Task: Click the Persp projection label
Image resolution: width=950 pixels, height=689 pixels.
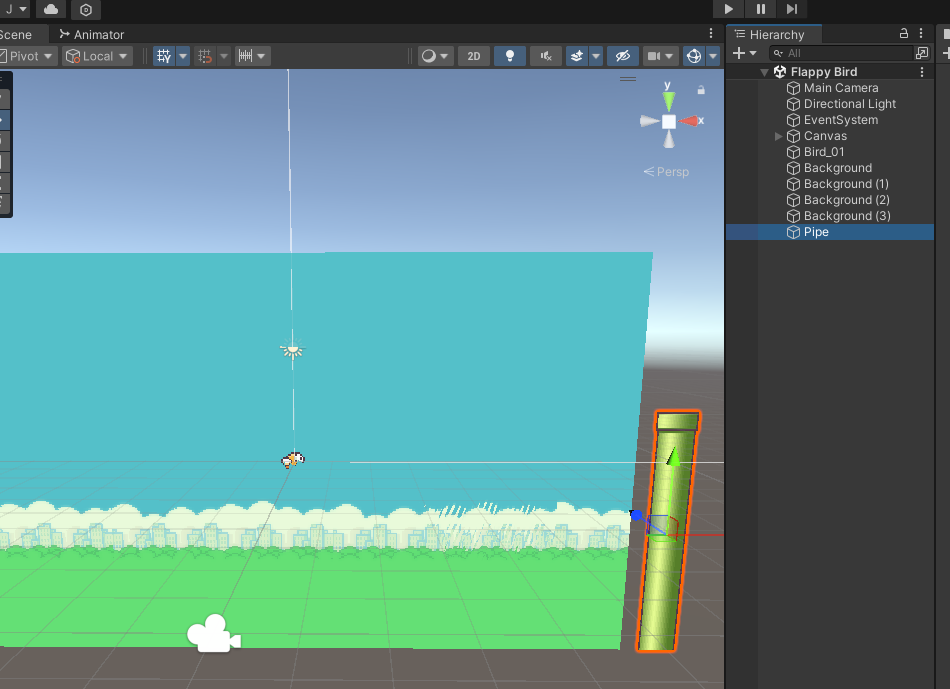Action: 666,172
